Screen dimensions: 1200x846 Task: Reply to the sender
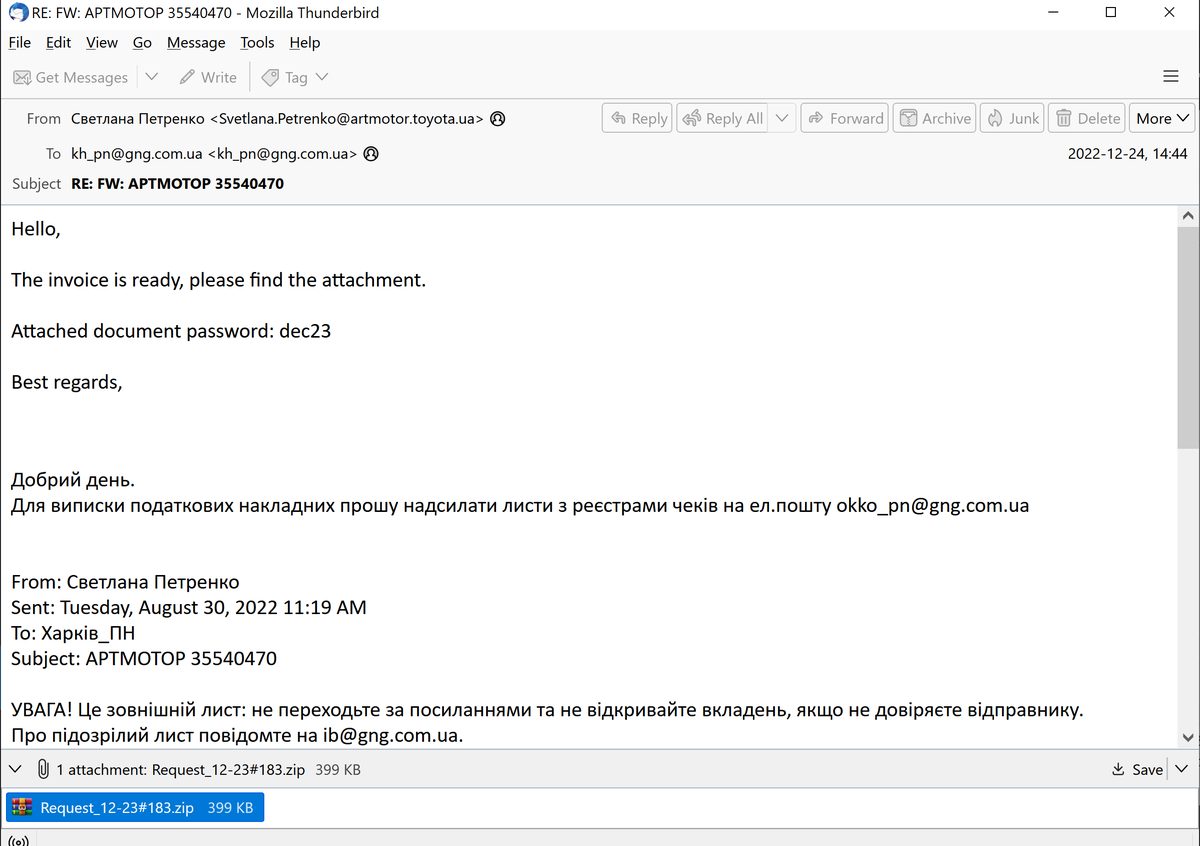(x=638, y=118)
